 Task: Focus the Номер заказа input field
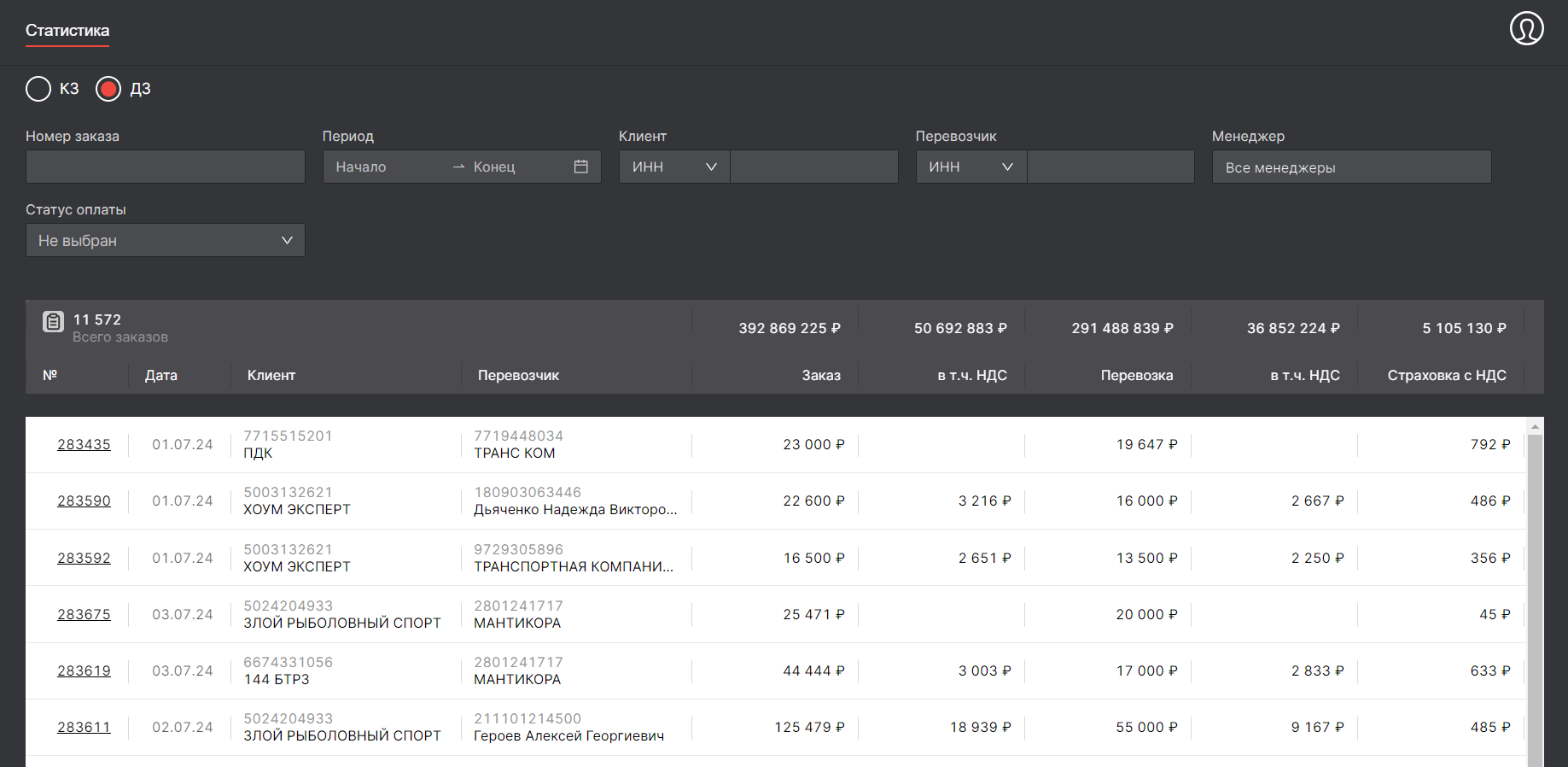(166, 167)
